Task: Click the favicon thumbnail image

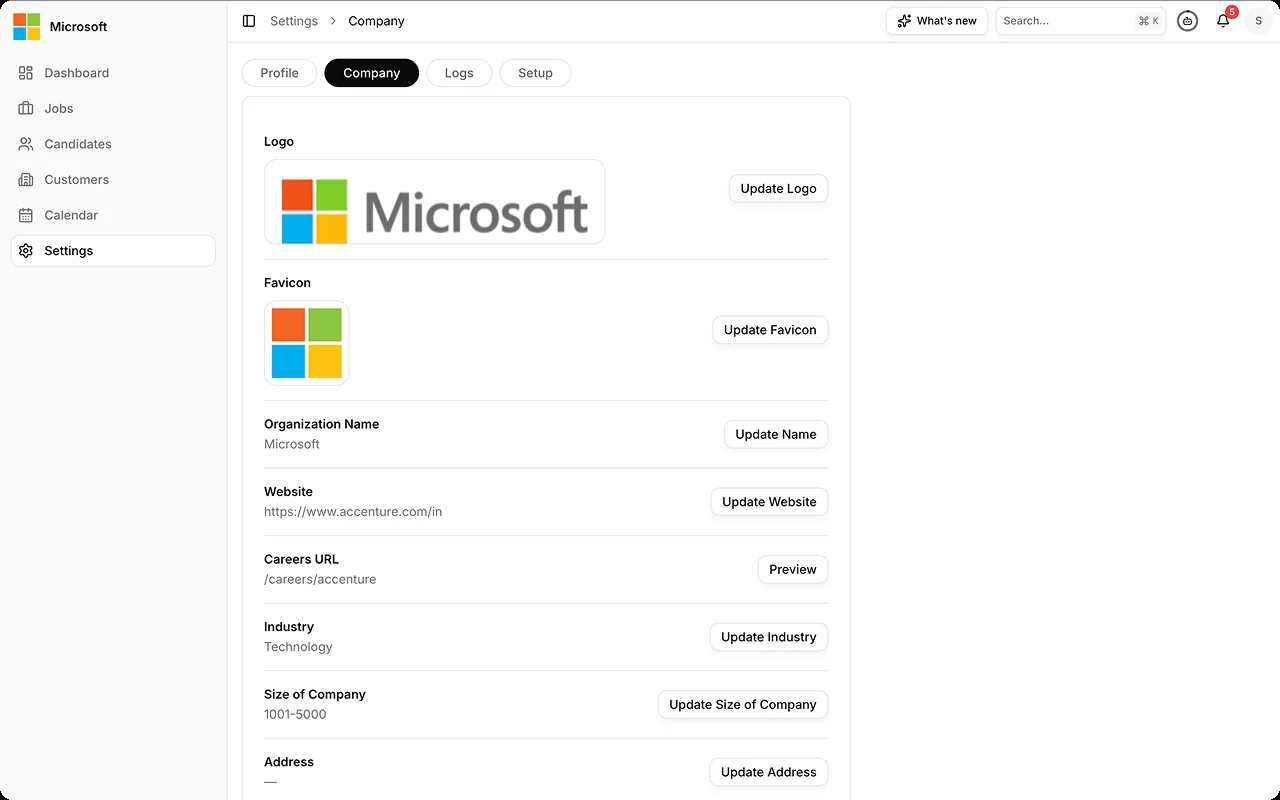Action: pos(307,343)
